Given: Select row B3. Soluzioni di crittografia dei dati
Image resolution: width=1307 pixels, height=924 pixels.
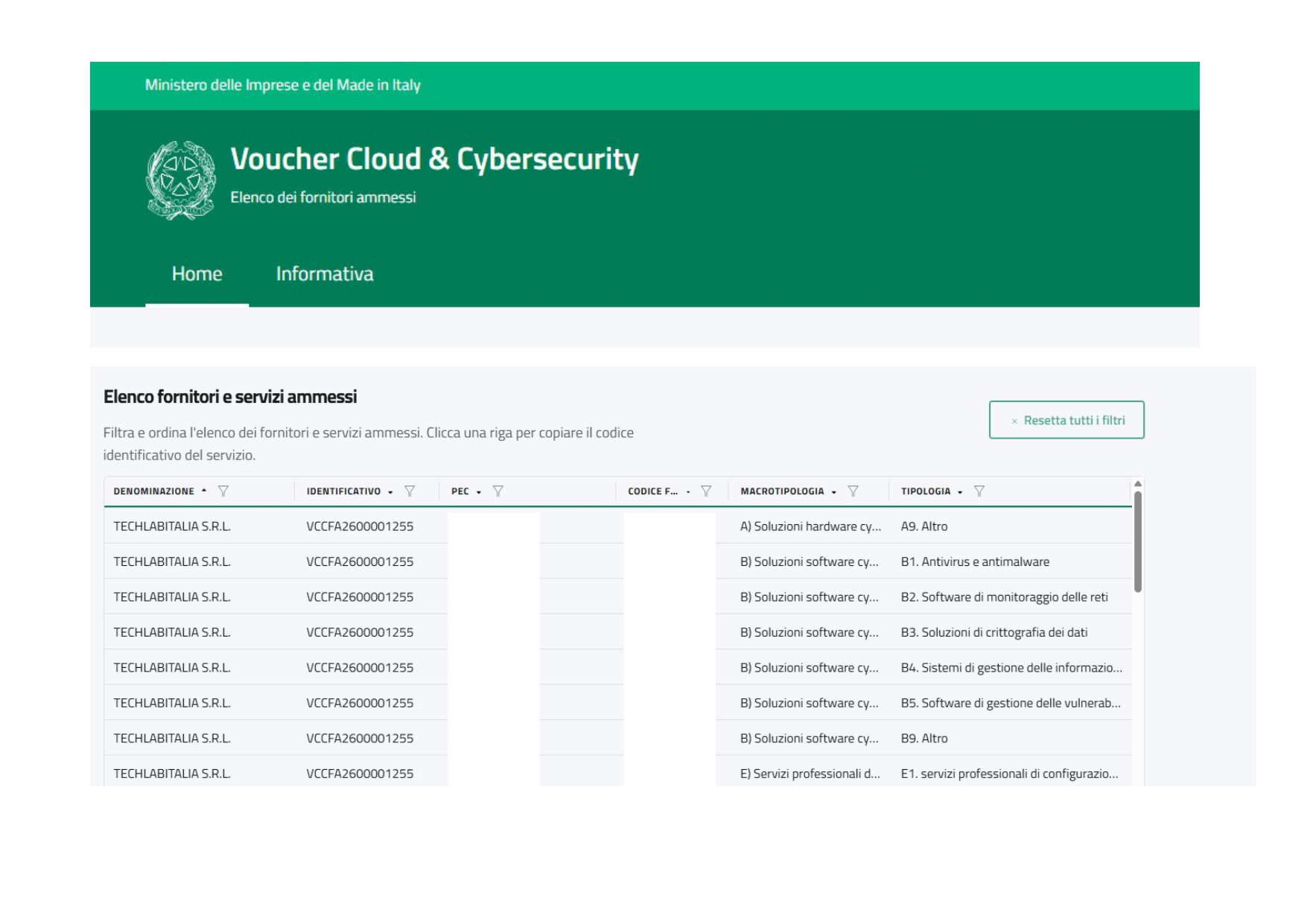Looking at the screenshot, I should pyautogui.click(x=618, y=632).
